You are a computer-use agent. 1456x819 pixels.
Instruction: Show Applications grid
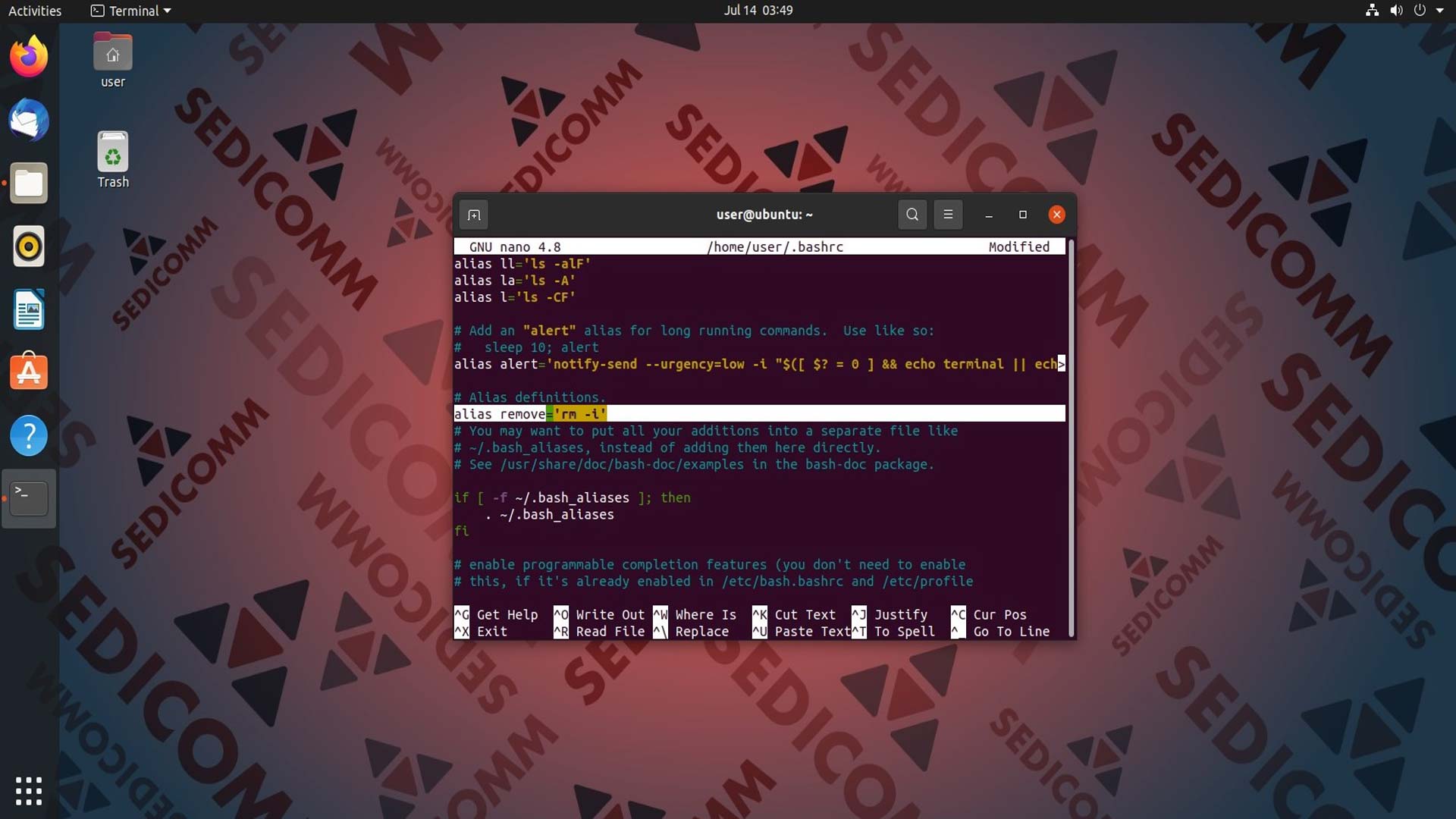(29, 791)
